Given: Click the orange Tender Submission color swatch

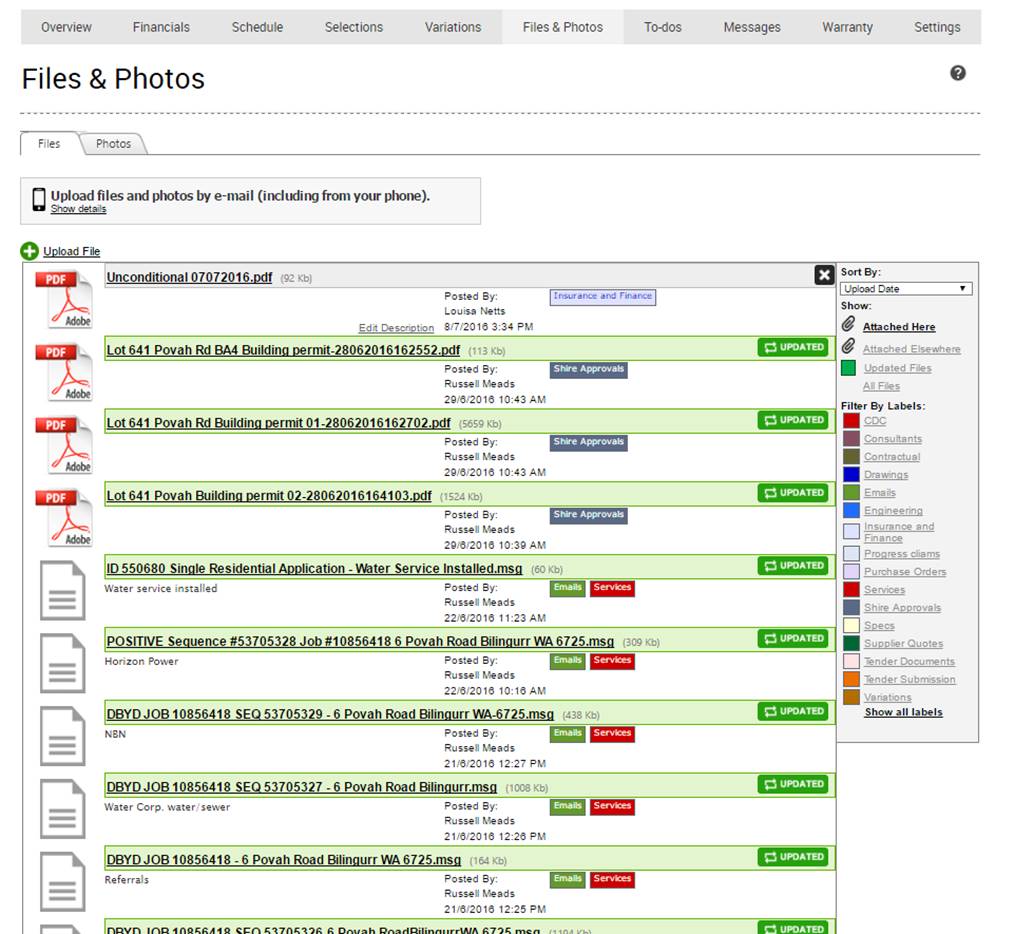Looking at the screenshot, I should click(850, 679).
